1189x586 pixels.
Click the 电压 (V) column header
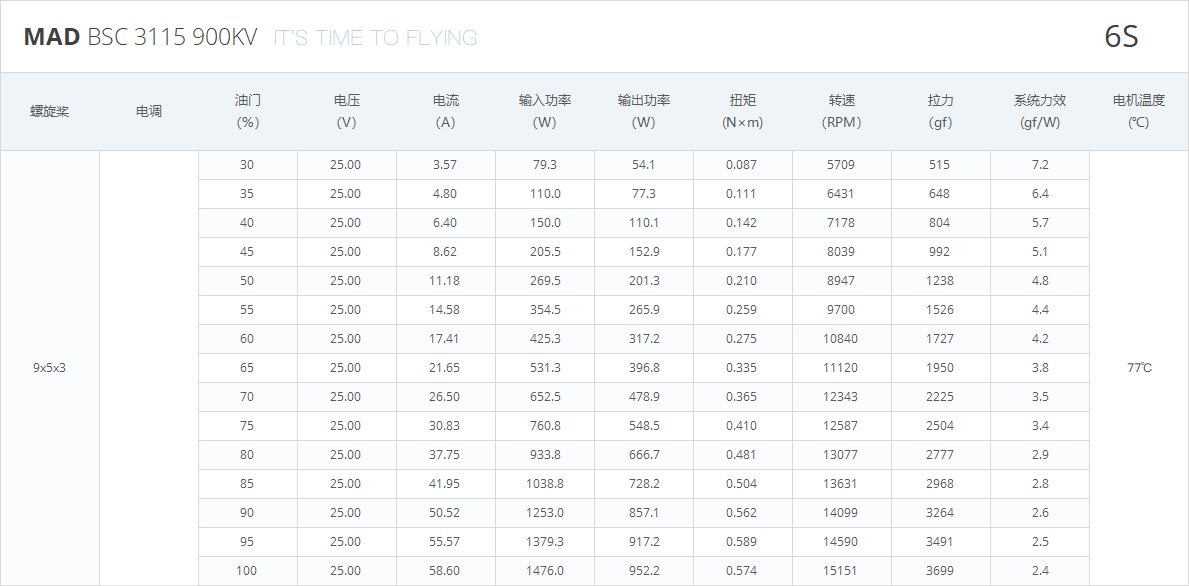pyautogui.click(x=347, y=111)
